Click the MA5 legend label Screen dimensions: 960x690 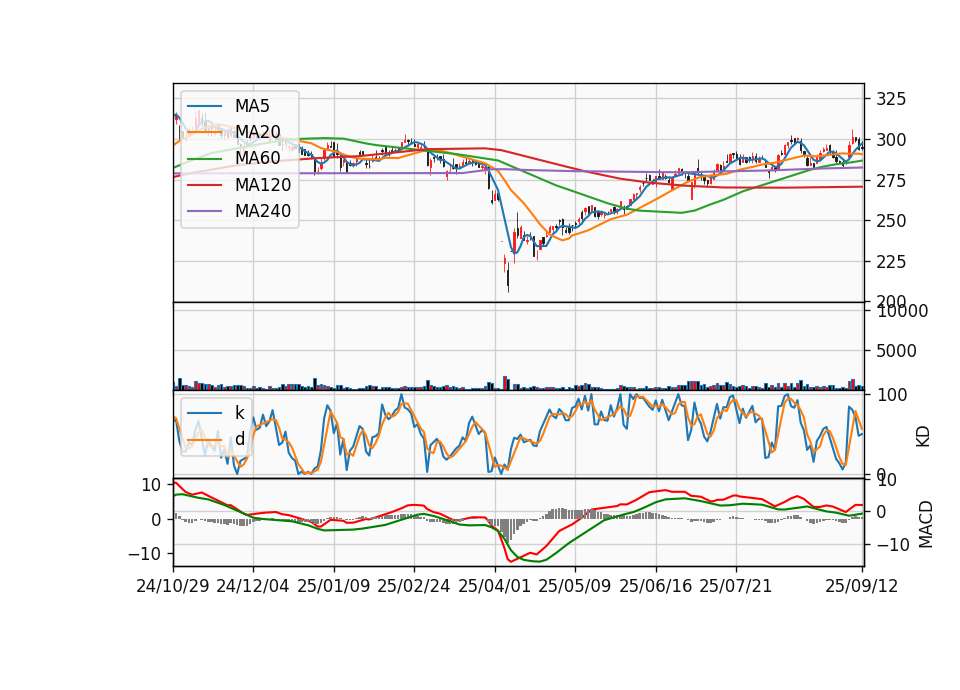tap(252, 106)
